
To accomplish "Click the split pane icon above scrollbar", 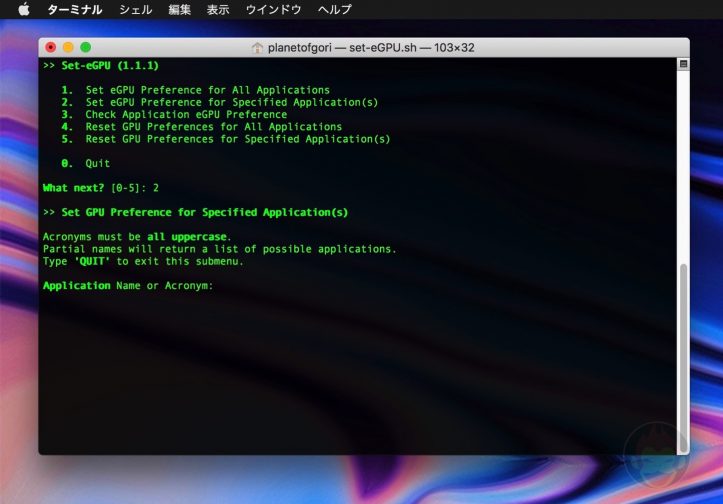I will point(683,63).
